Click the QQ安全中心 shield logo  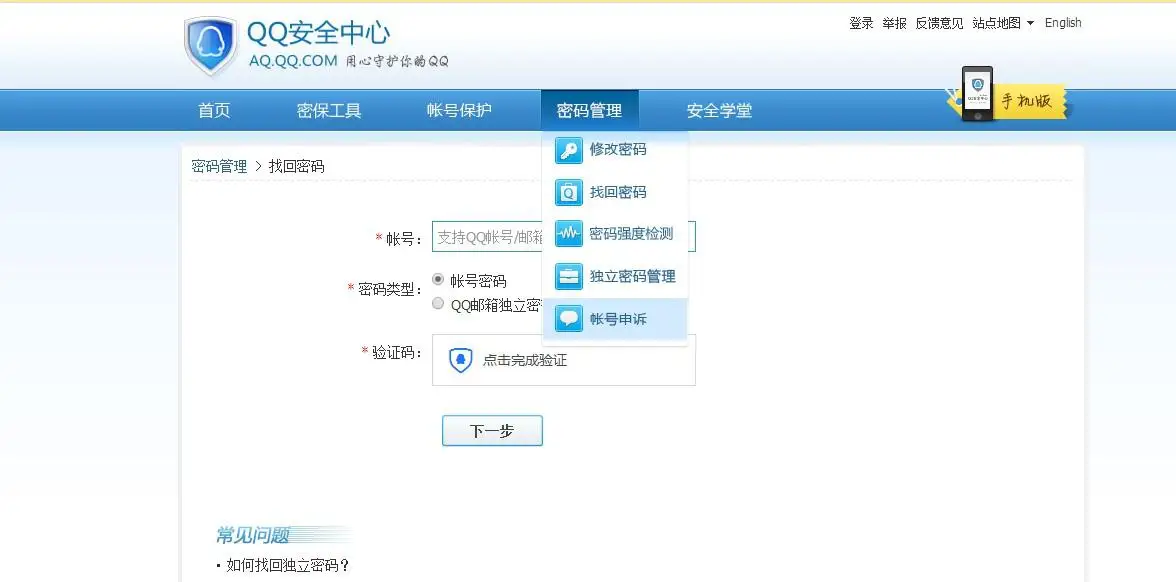(207, 42)
